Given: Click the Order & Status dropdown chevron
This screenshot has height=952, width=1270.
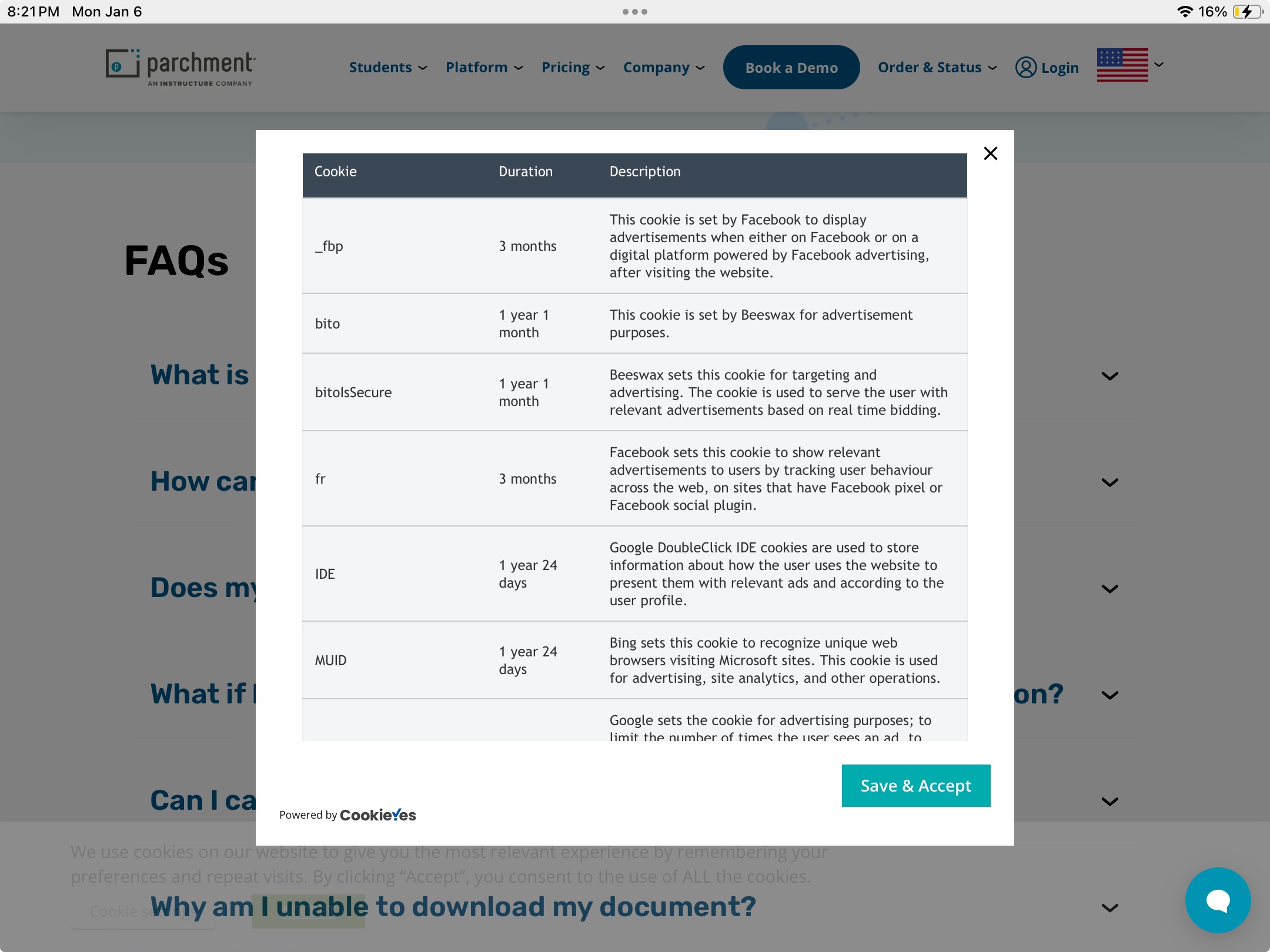Looking at the screenshot, I should pos(992,68).
